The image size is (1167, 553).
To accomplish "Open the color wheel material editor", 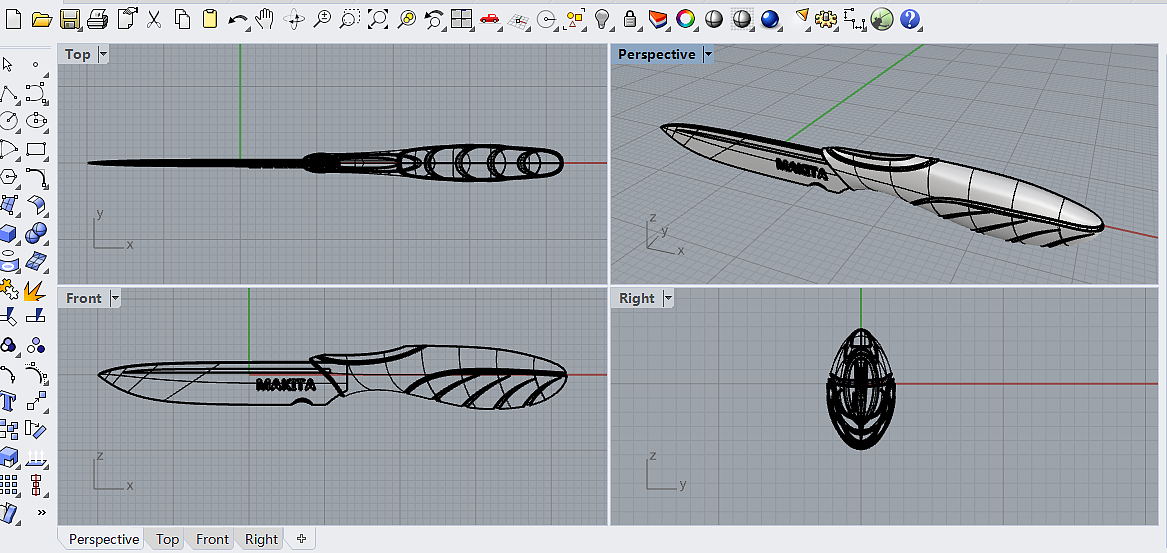I will click(x=685, y=18).
